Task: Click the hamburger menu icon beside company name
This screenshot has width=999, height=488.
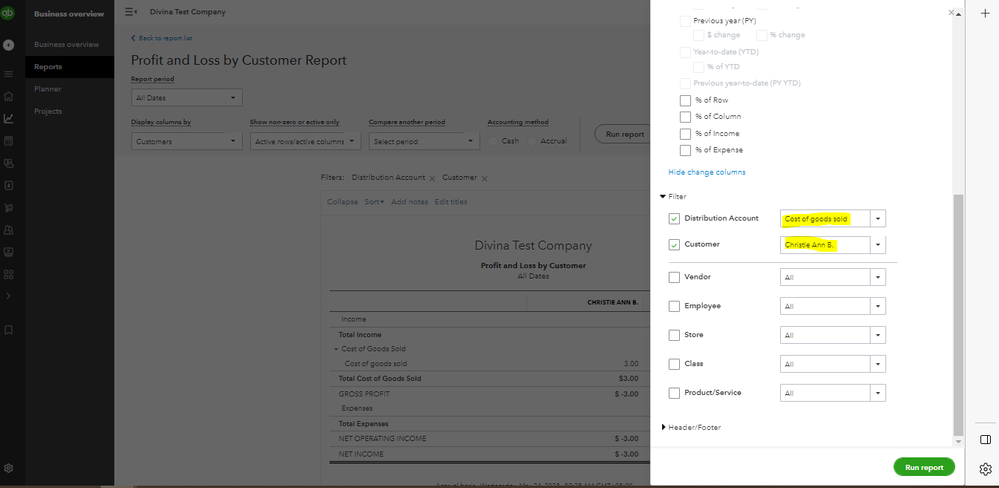Action: pyautogui.click(x=131, y=12)
